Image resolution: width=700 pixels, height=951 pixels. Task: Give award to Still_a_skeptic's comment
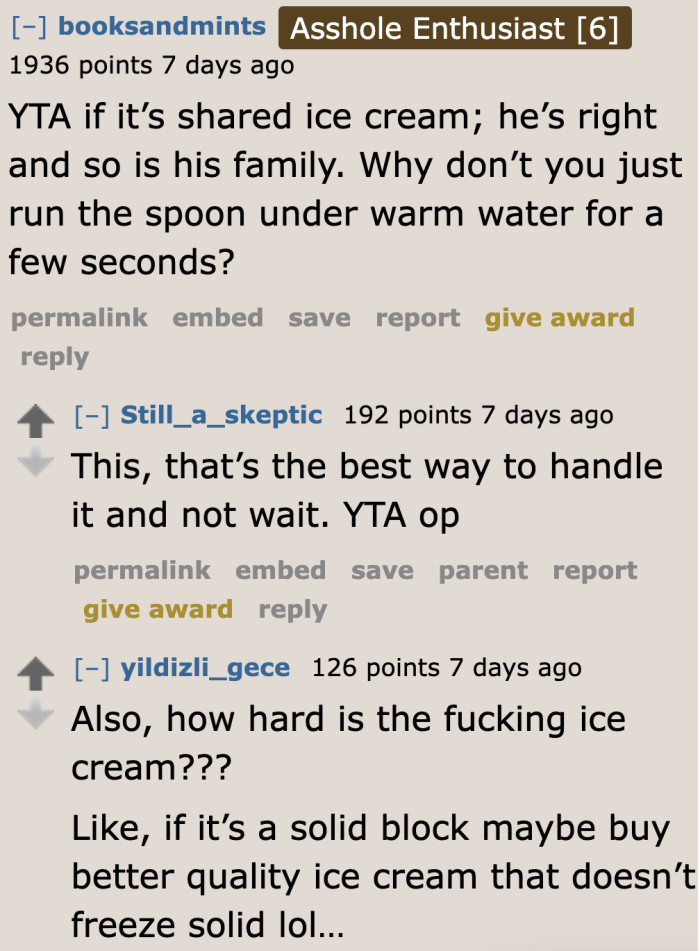158,609
